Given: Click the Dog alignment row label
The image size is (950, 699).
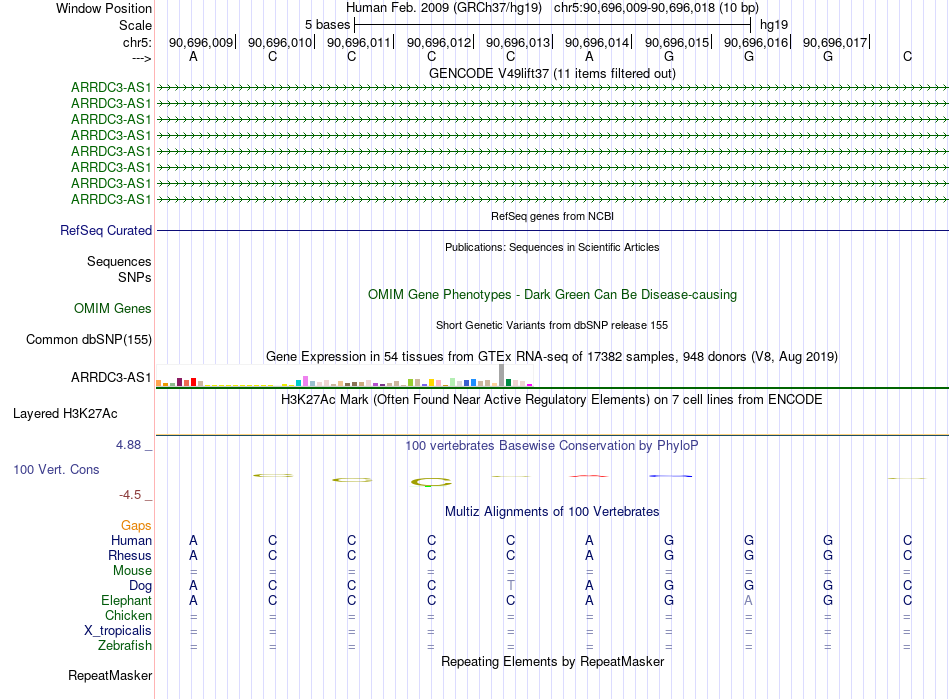Looking at the screenshot, I should [x=140, y=586].
